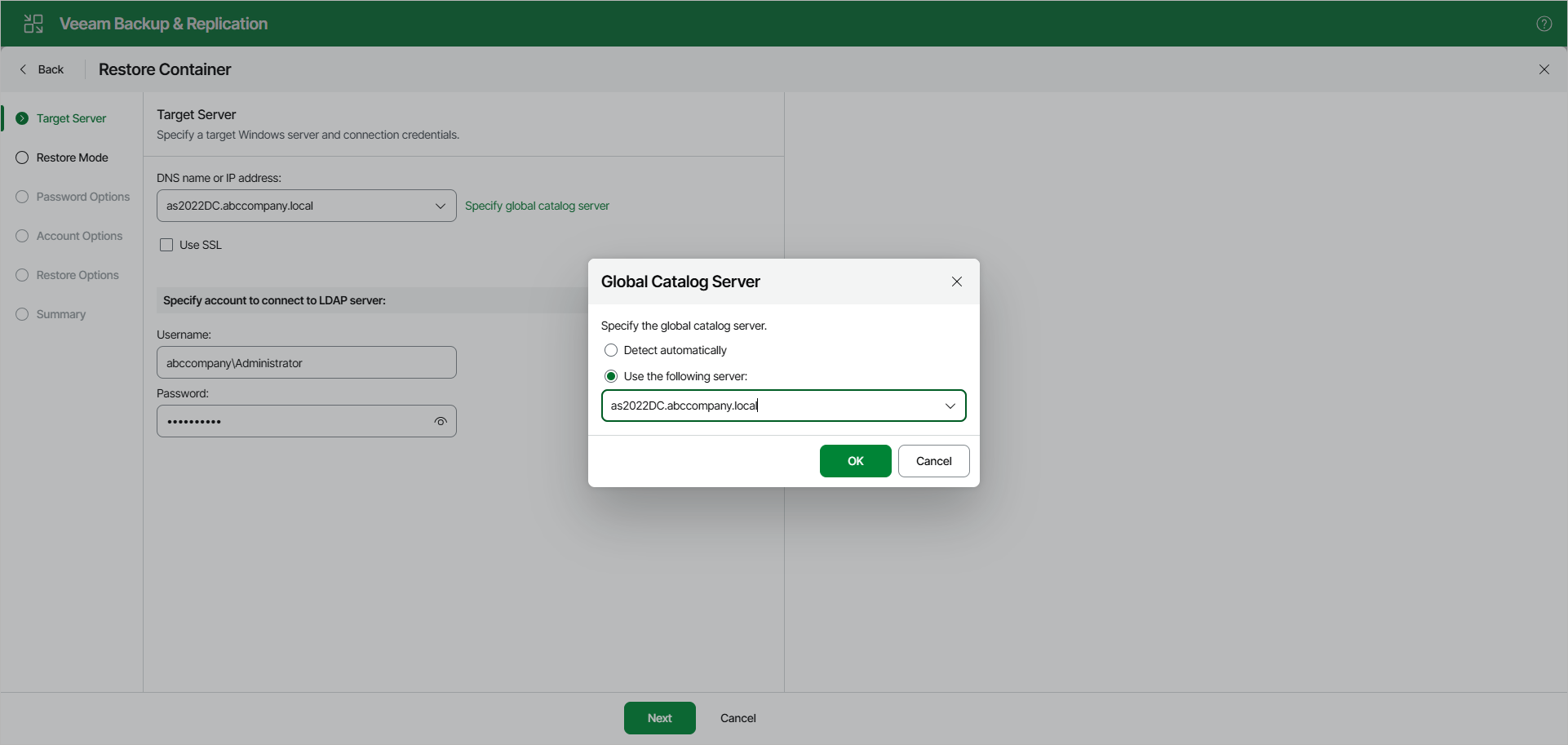Click the Restore Mode step circle icon
Screen dimensions: 1568x745
[22, 157]
